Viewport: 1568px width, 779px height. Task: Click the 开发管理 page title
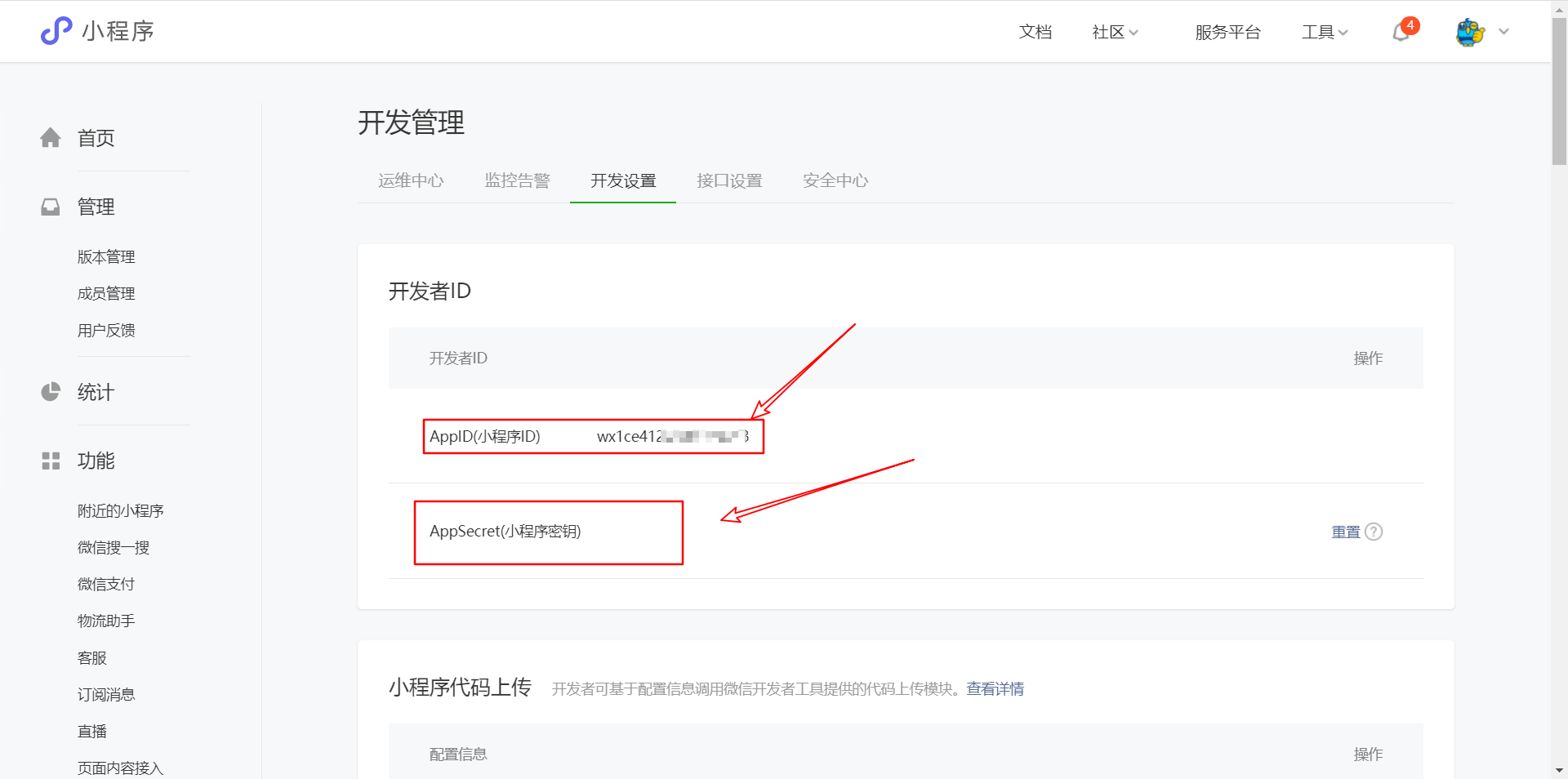411,122
